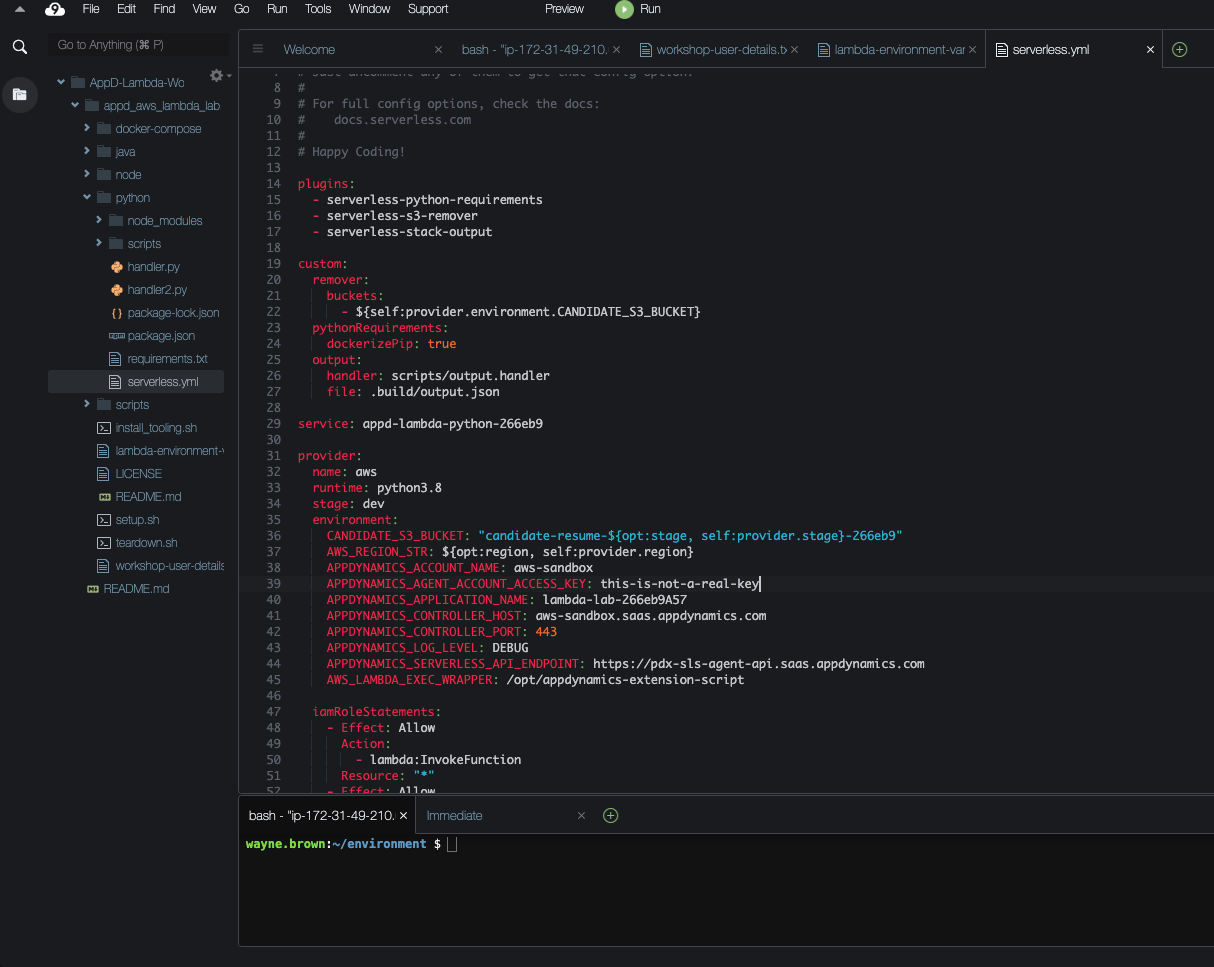Collapse the menu bar using up arrow
Viewport: 1214px width, 967px height.
pos(19,9)
